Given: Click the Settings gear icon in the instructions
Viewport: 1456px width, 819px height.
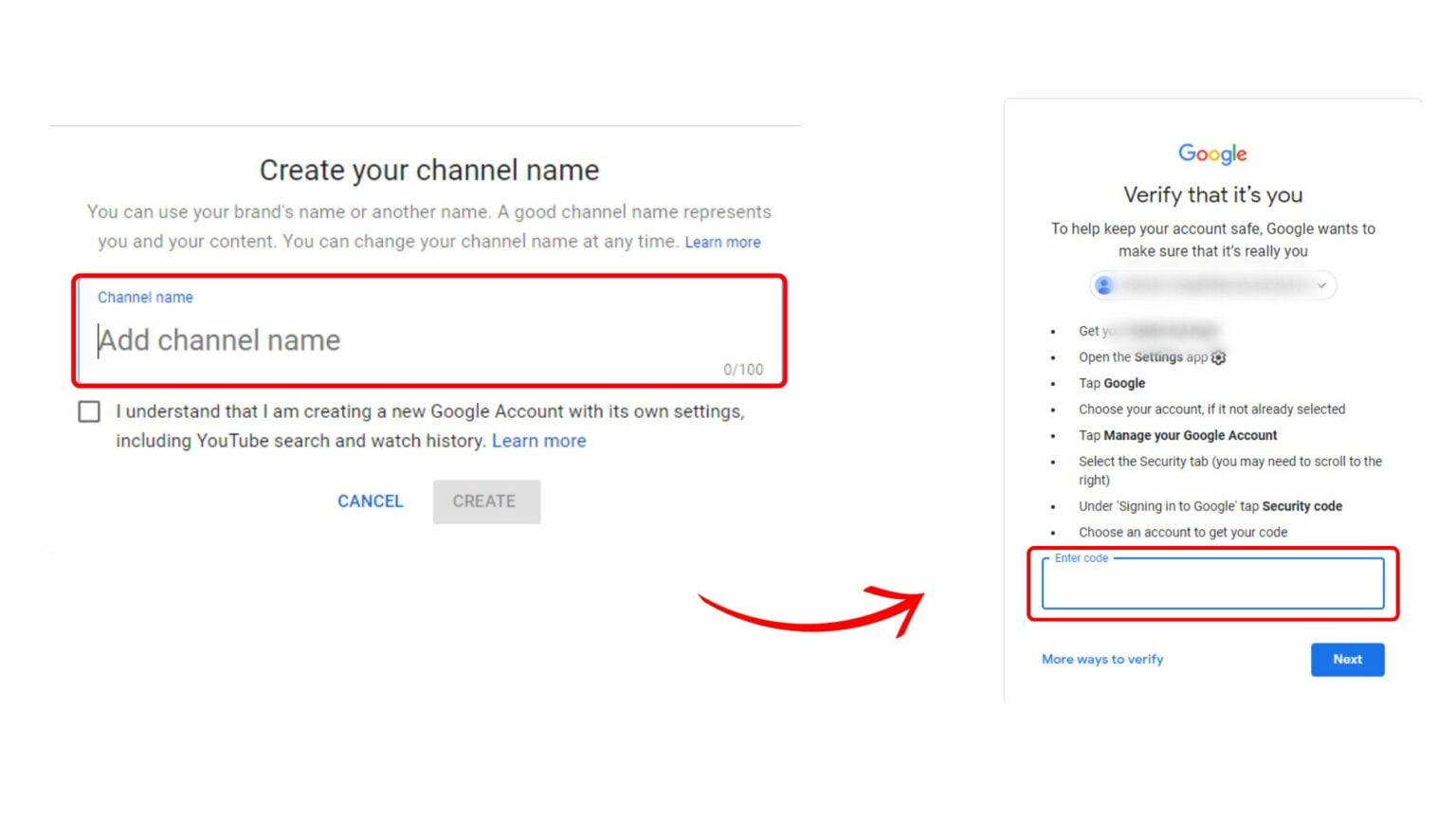Looking at the screenshot, I should (1218, 357).
